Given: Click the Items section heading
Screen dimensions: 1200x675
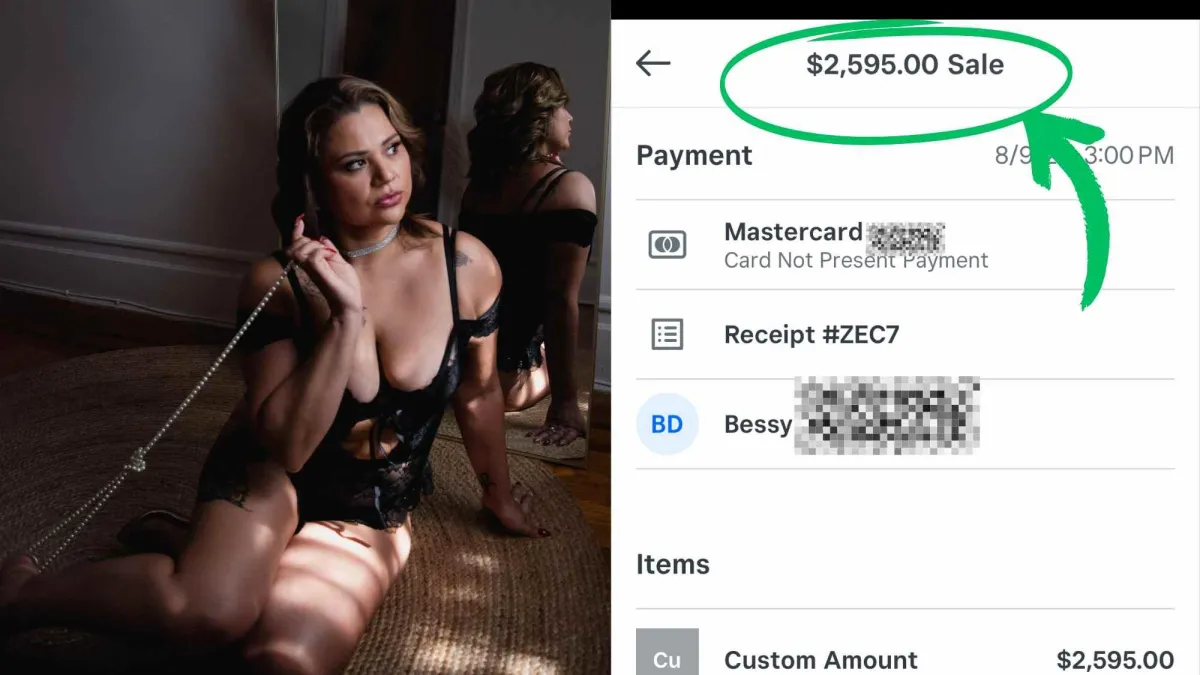Looking at the screenshot, I should [x=673, y=564].
